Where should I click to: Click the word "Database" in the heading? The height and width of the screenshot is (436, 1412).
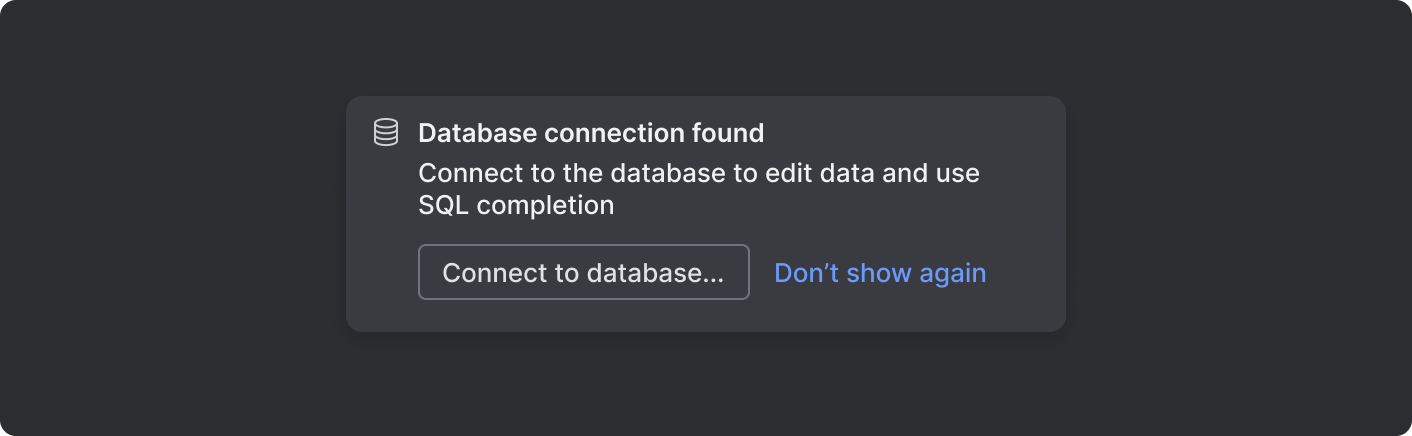468,132
